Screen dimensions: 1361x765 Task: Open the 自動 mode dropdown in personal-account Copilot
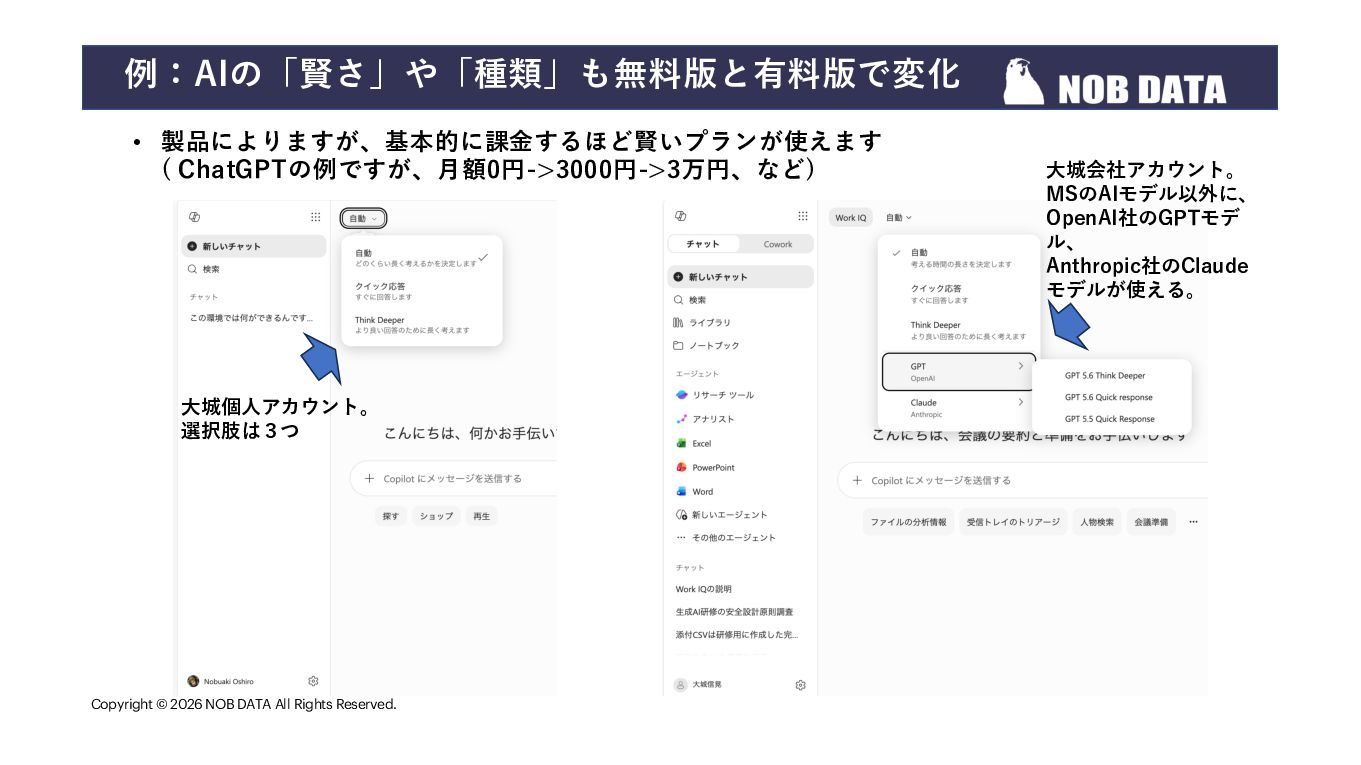coord(363,218)
